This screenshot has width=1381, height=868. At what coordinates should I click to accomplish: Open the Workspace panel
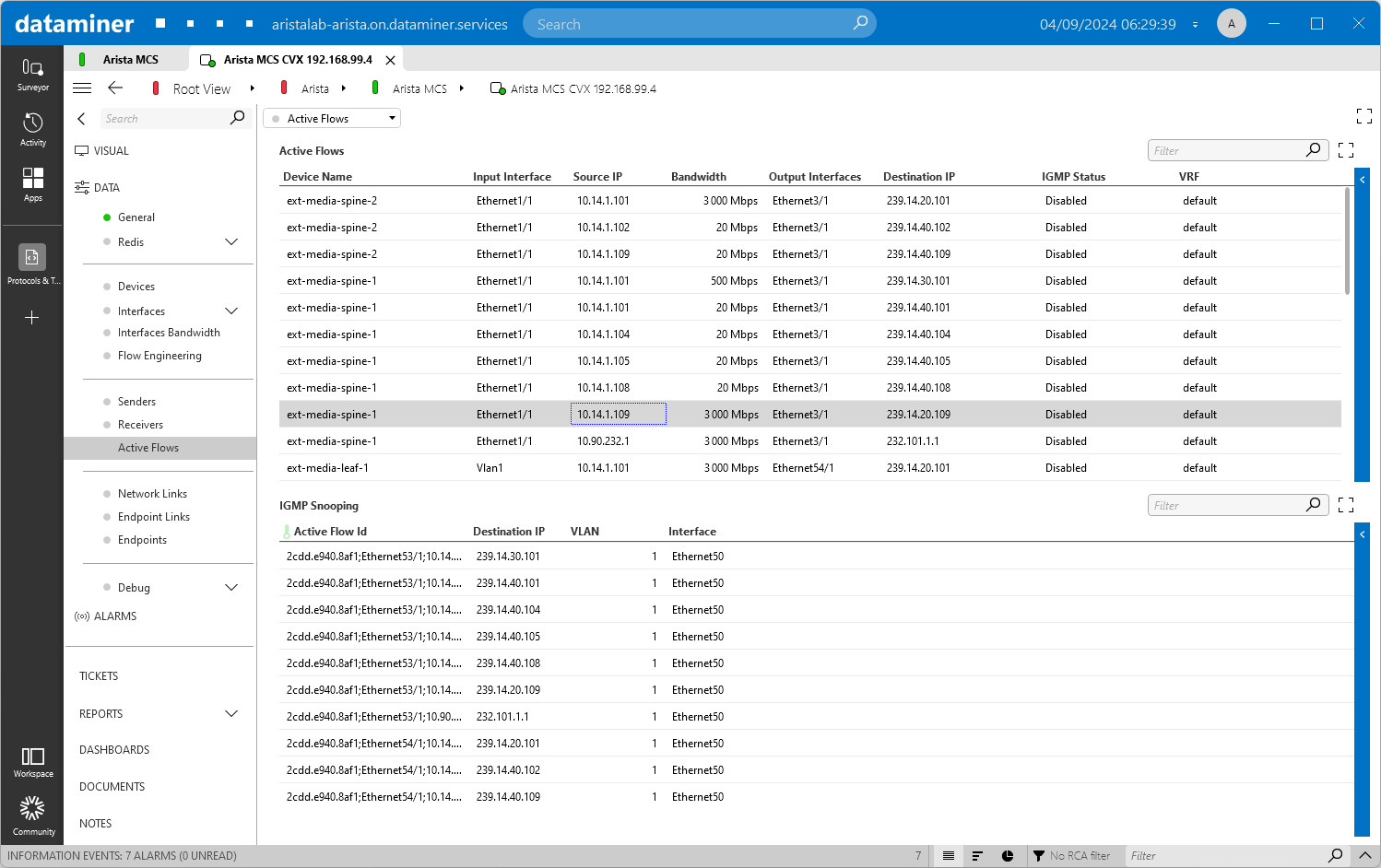pos(32,762)
